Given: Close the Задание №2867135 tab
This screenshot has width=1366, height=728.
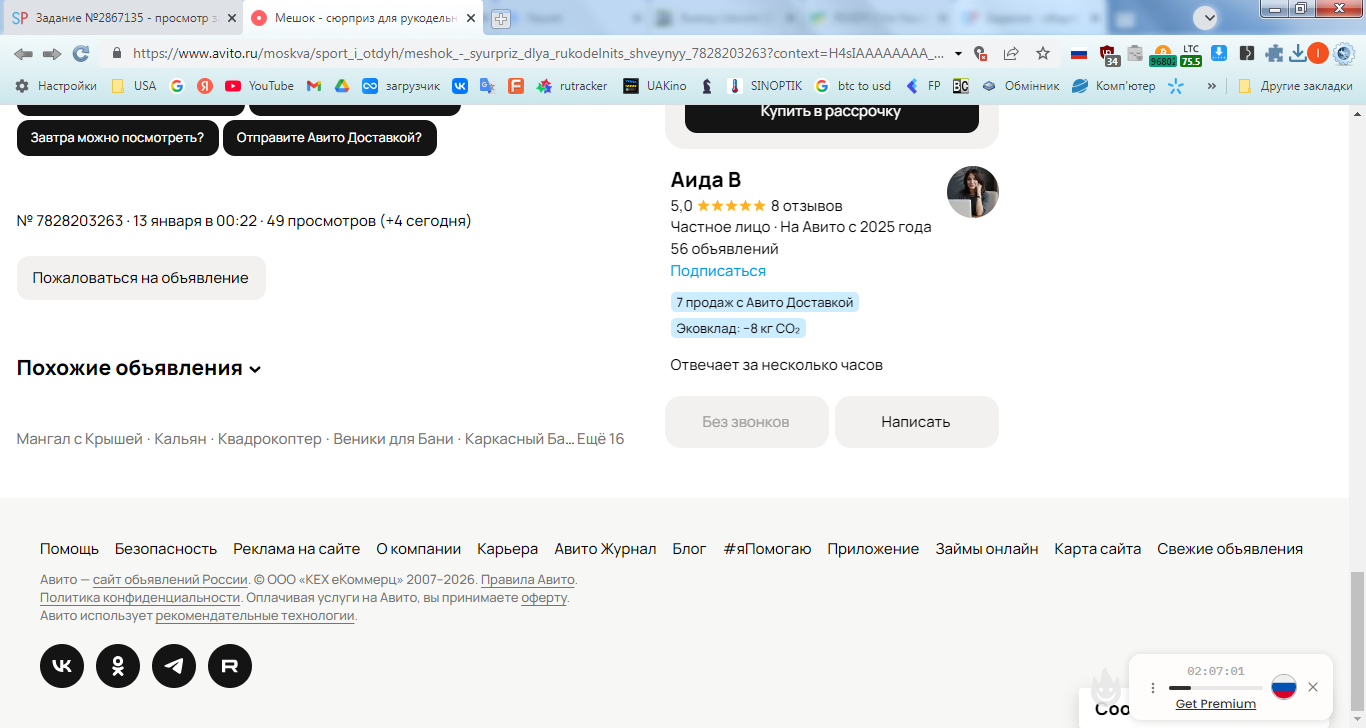Looking at the screenshot, I should coord(231,18).
